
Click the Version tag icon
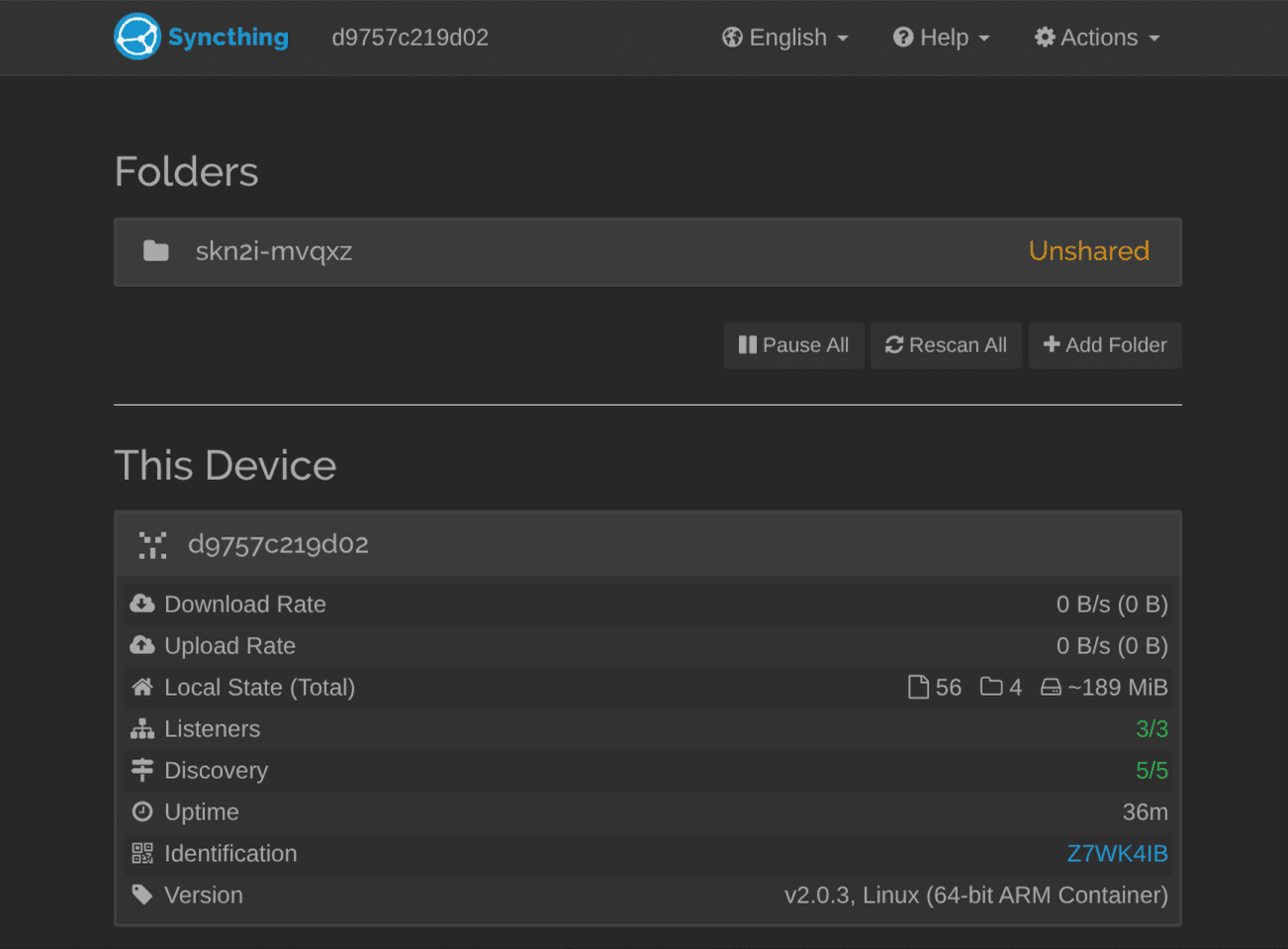142,895
